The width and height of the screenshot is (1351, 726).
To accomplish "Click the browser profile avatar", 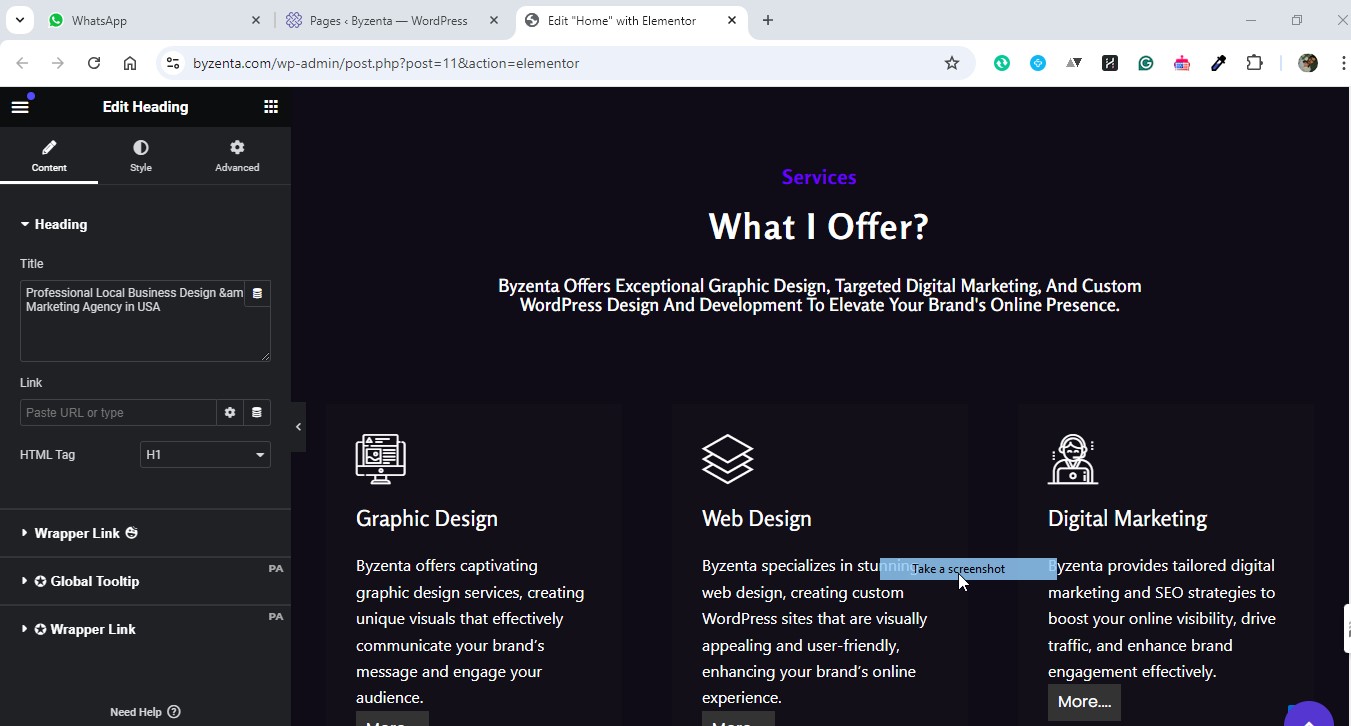I will (x=1307, y=62).
